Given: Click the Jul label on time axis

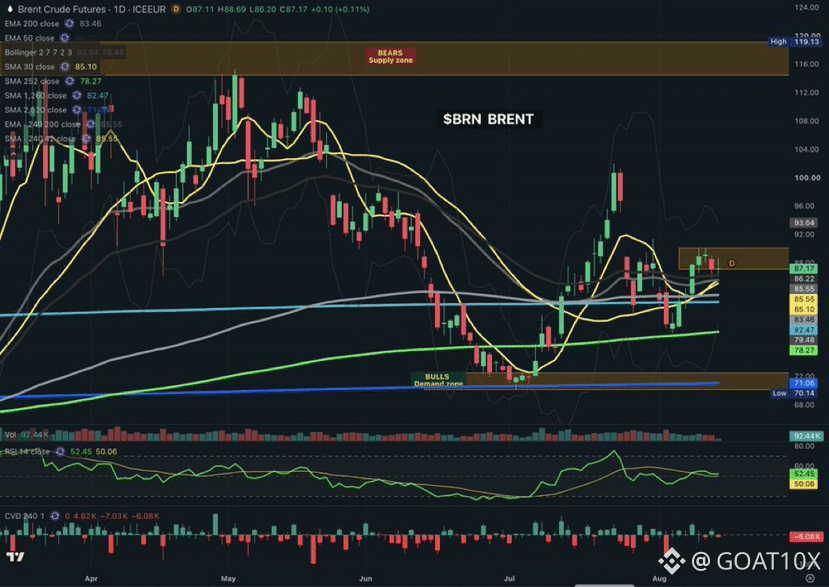Looking at the screenshot, I should [509, 579].
